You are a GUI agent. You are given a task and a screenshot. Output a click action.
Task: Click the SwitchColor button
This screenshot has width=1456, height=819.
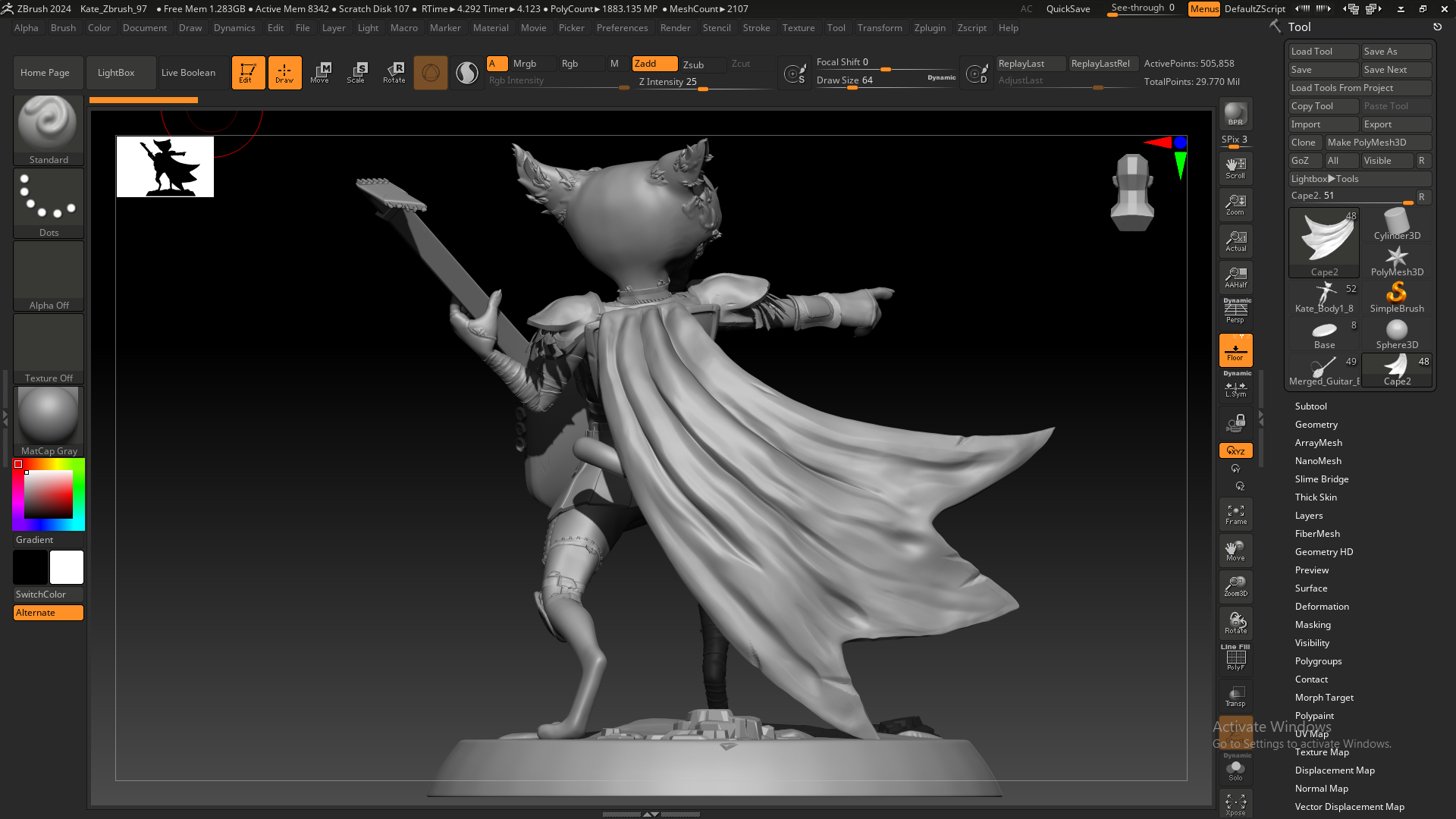tap(49, 595)
